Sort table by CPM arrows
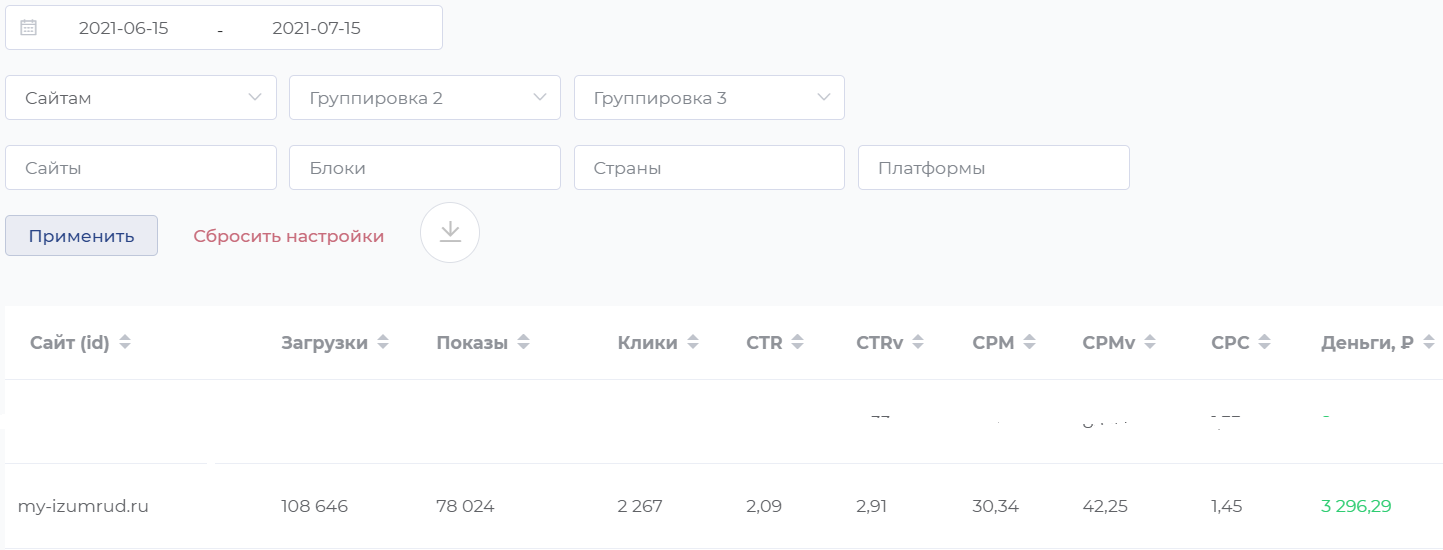Viewport: 1443px width, 550px height. pos(1029,343)
